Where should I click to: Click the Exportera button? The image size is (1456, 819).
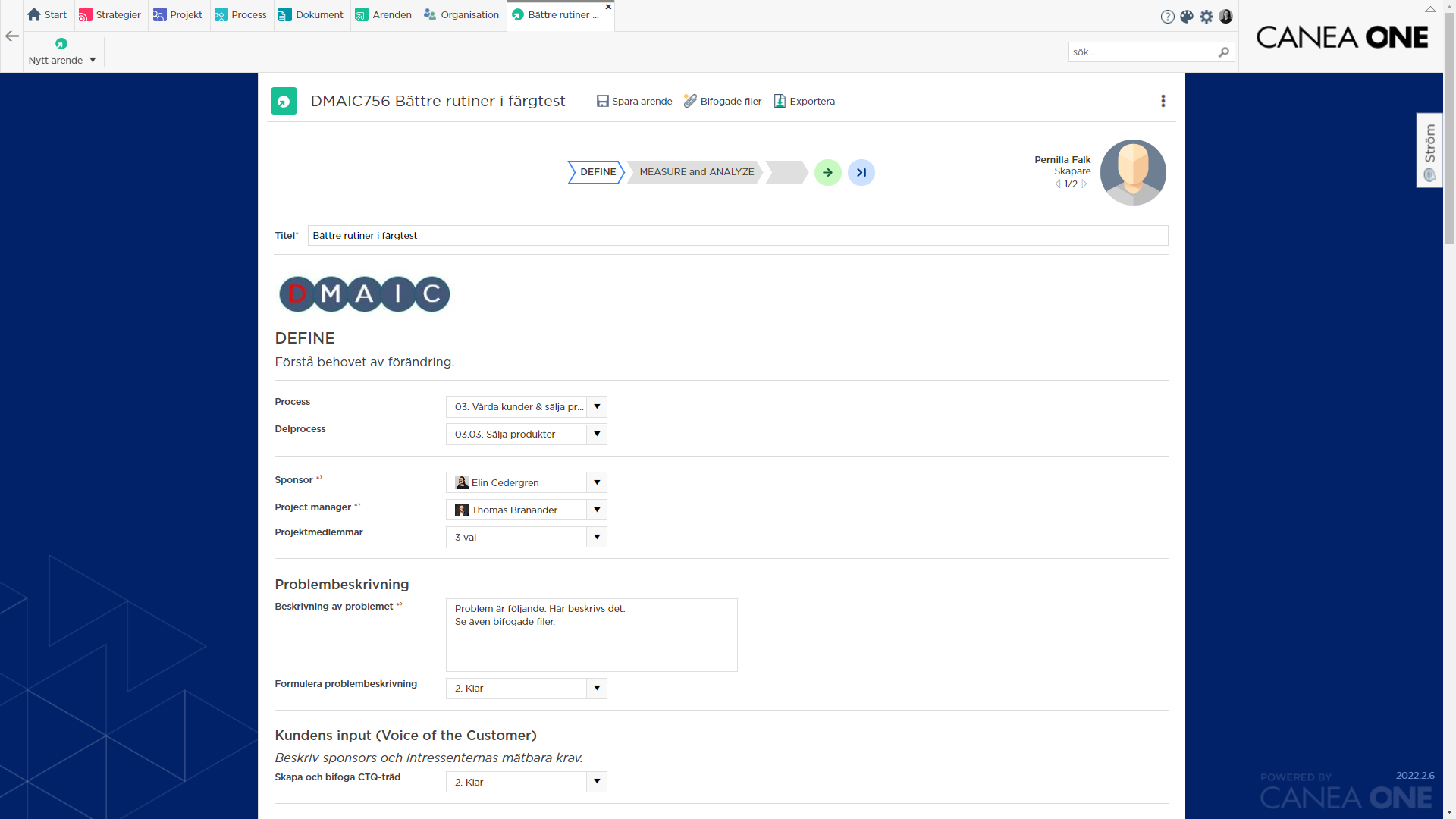point(804,101)
